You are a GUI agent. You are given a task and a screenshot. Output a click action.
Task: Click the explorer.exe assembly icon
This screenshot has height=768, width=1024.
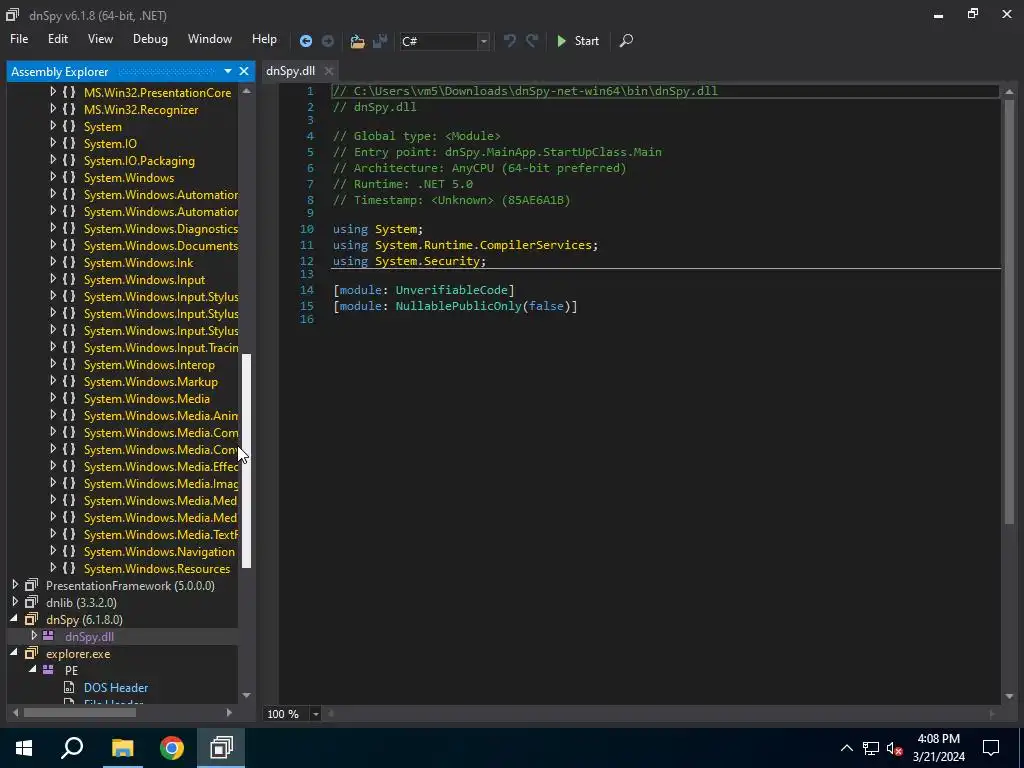coord(31,653)
